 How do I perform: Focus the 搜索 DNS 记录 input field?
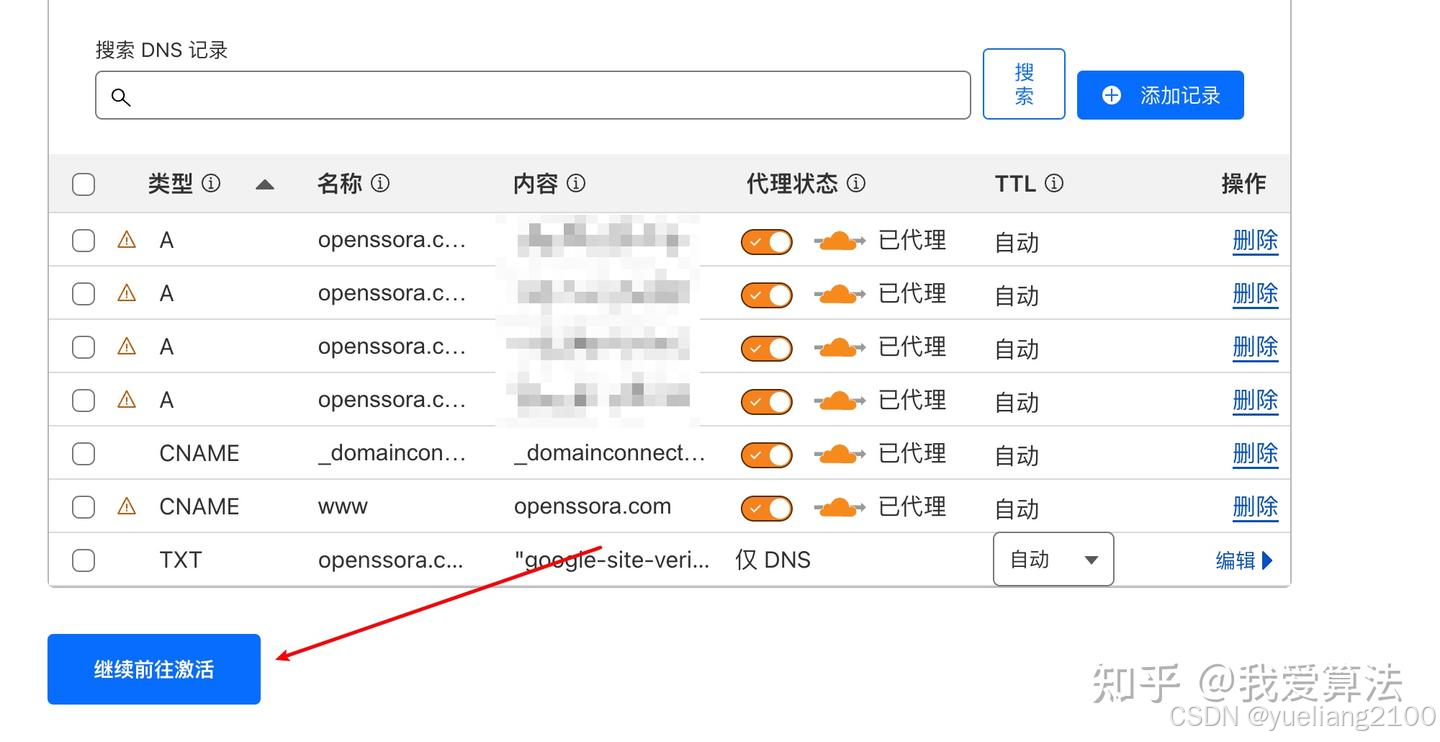533,95
